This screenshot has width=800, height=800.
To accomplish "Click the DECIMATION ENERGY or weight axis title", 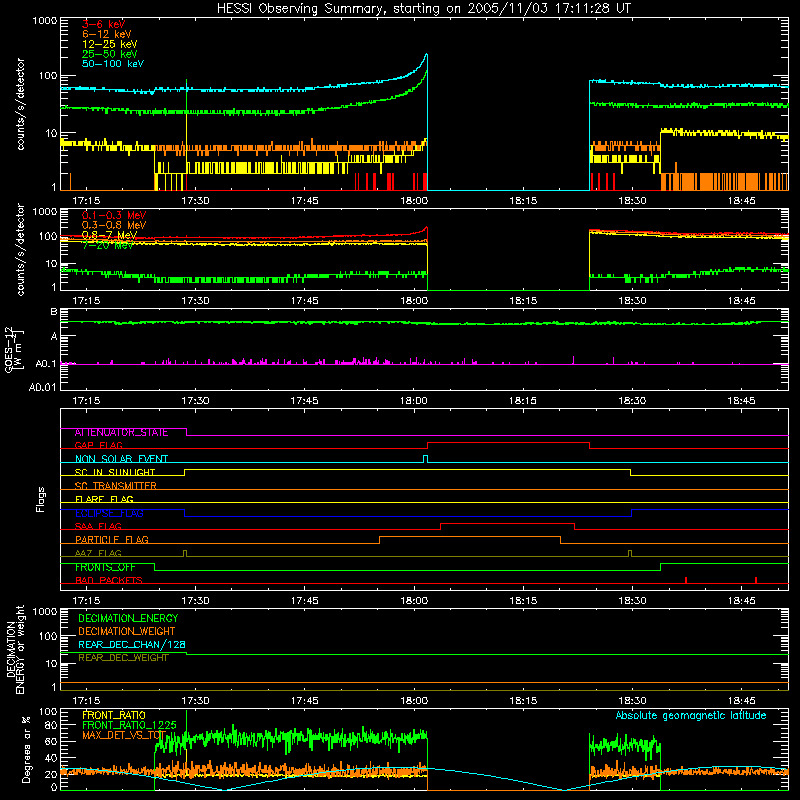I will click(x=15, y=650).
